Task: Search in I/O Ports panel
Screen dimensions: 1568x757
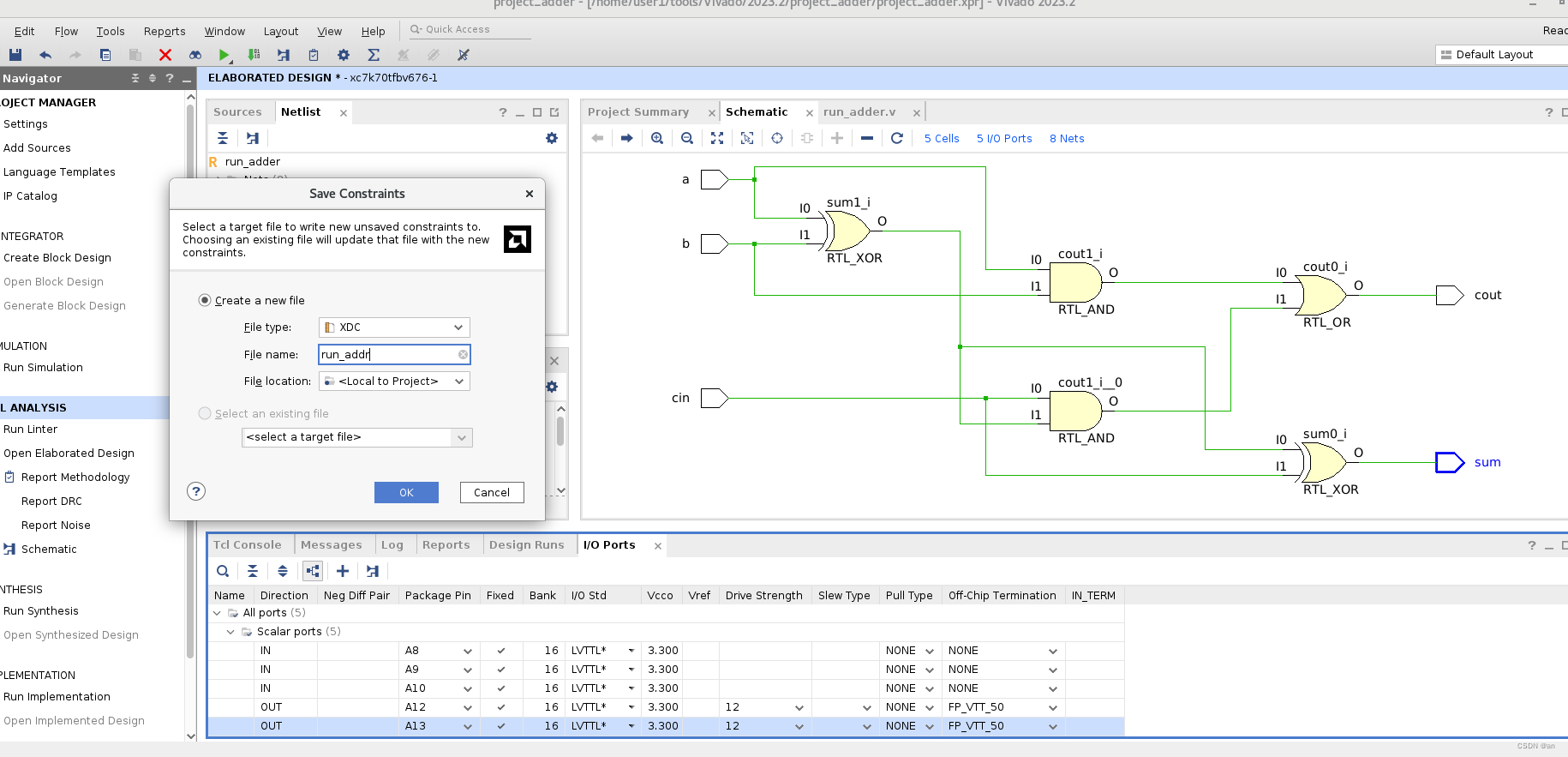Action: pos(223,571)
